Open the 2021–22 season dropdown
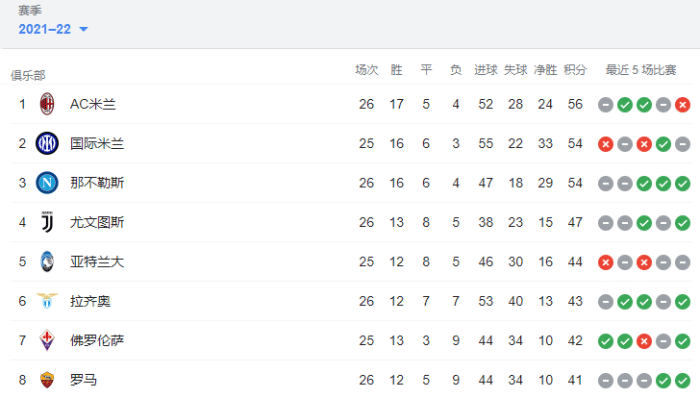 pos(53,29)
